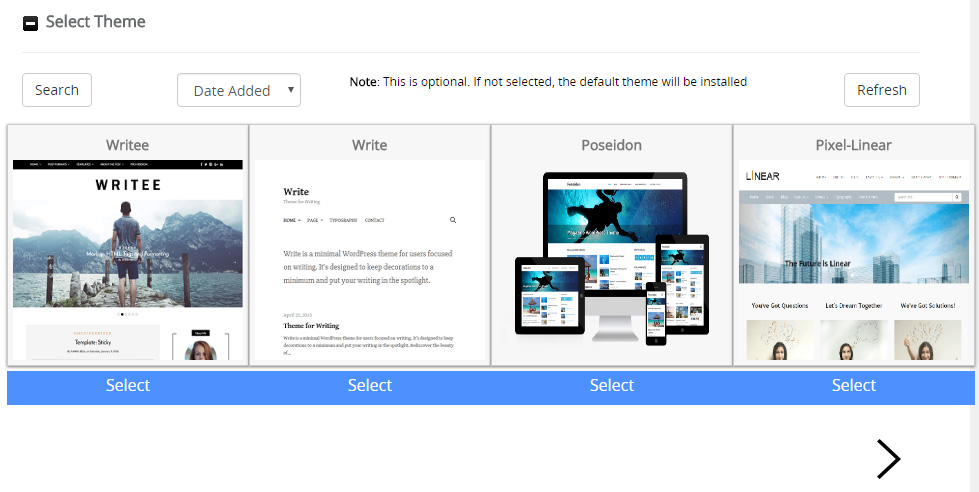Click the Pixel-Linear theme title
The height and width of the screenshot is (492, 979).
coord(854,145)
